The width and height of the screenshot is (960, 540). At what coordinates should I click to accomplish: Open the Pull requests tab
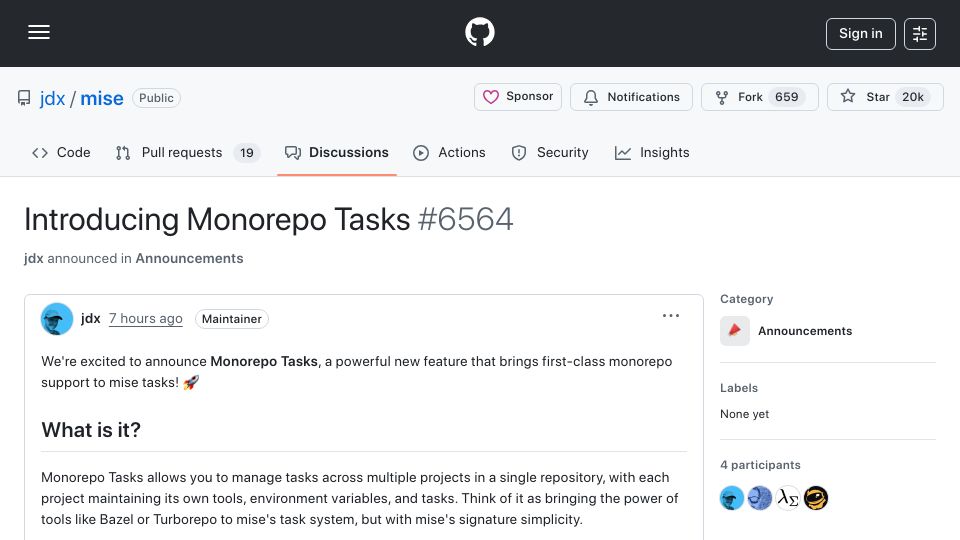[x=187, y=152]
